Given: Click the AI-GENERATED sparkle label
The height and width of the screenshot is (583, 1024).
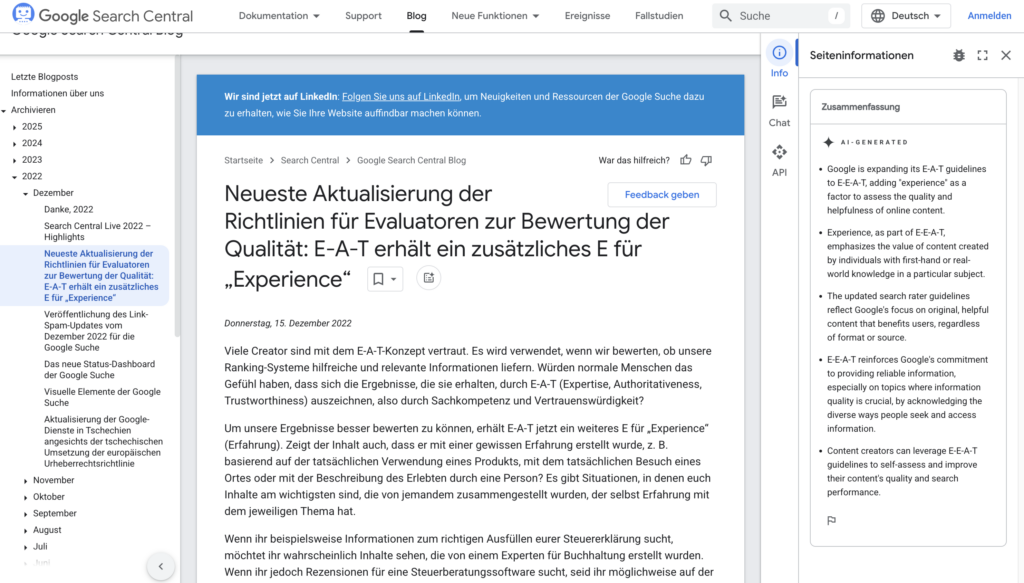Looking at the screenshot, I should click(x=865, y=142).
